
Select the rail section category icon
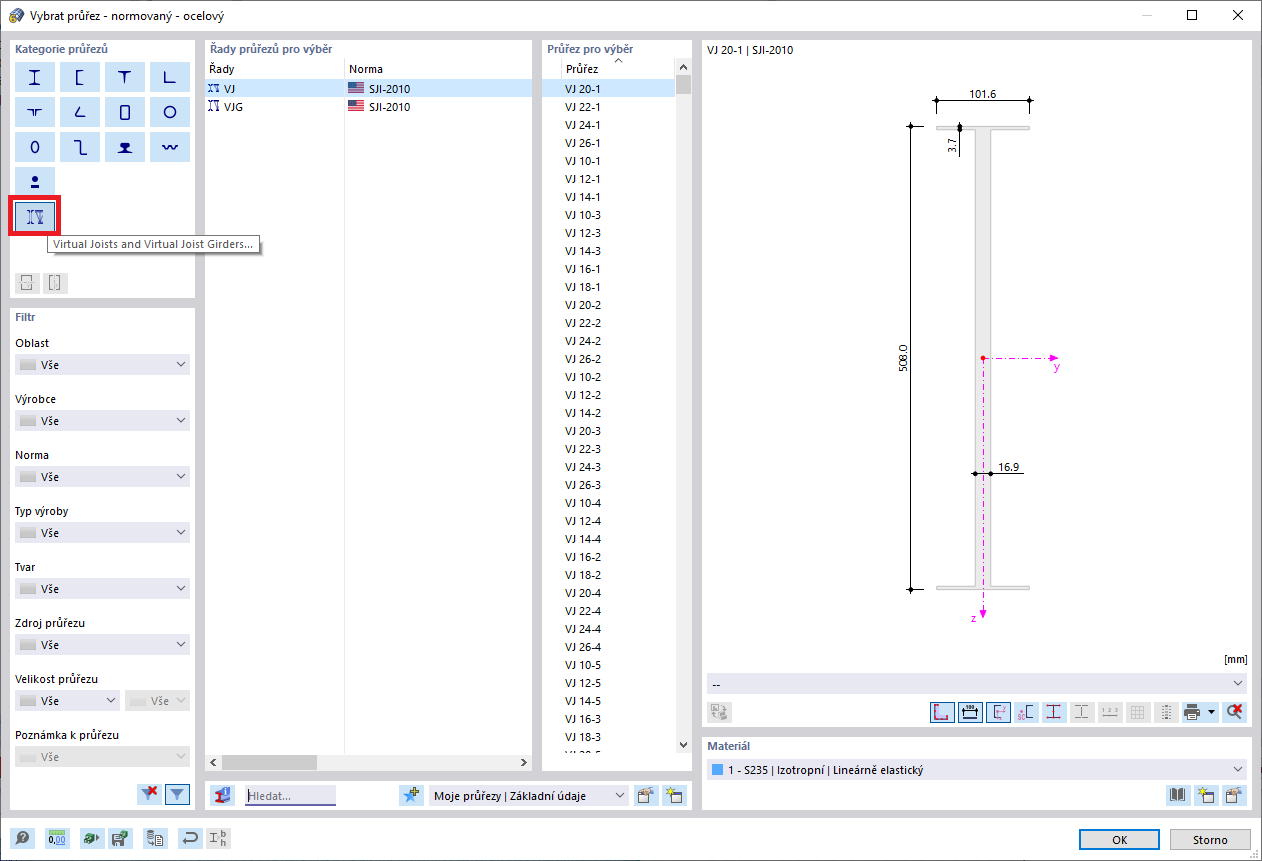(125, 148)
